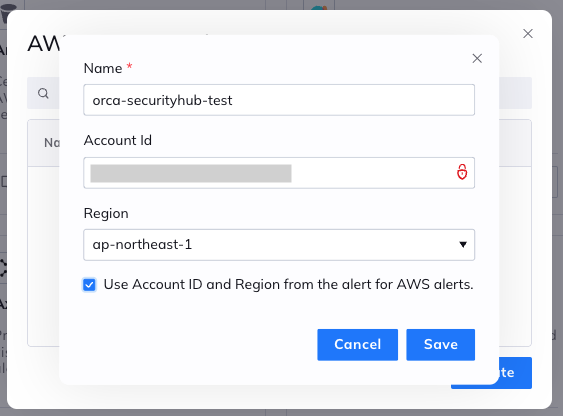563x416 pixels.
Task: Close the outer AWS dialog behind
Action: (527, 33)
